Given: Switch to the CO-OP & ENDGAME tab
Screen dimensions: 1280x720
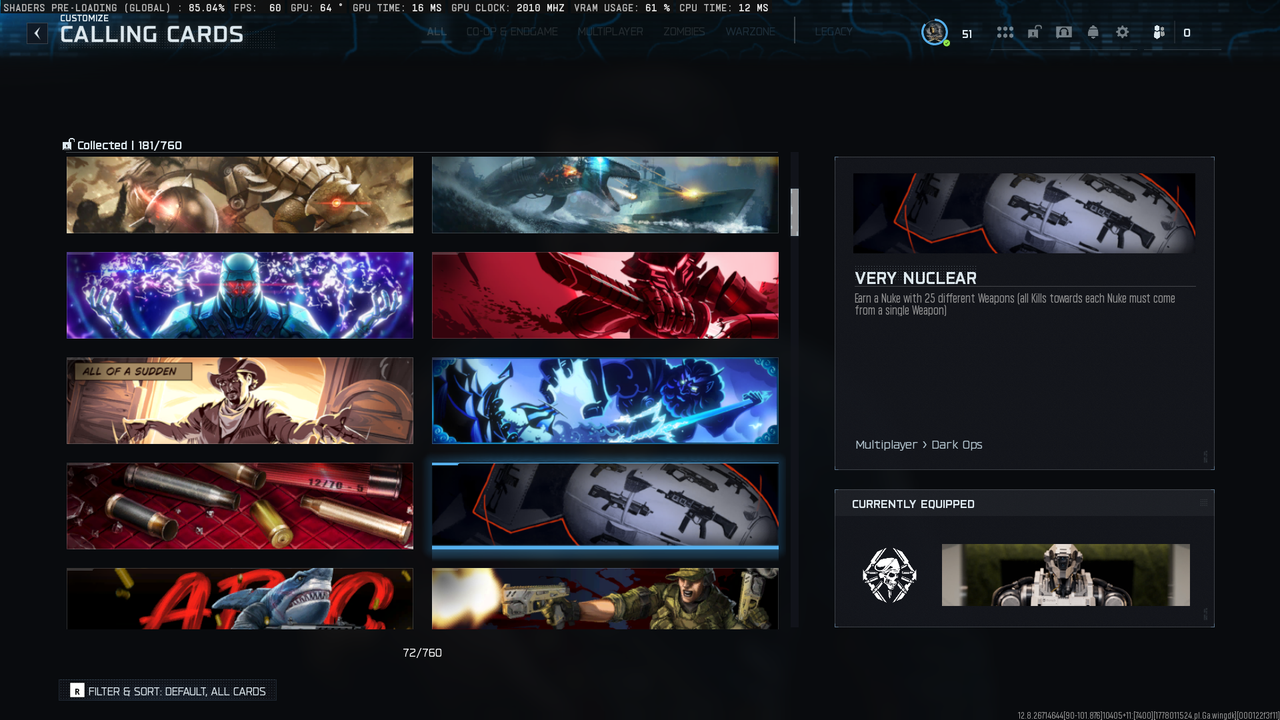Looking at the screenshot, I should pyautogui.click(x=512, y=32).
